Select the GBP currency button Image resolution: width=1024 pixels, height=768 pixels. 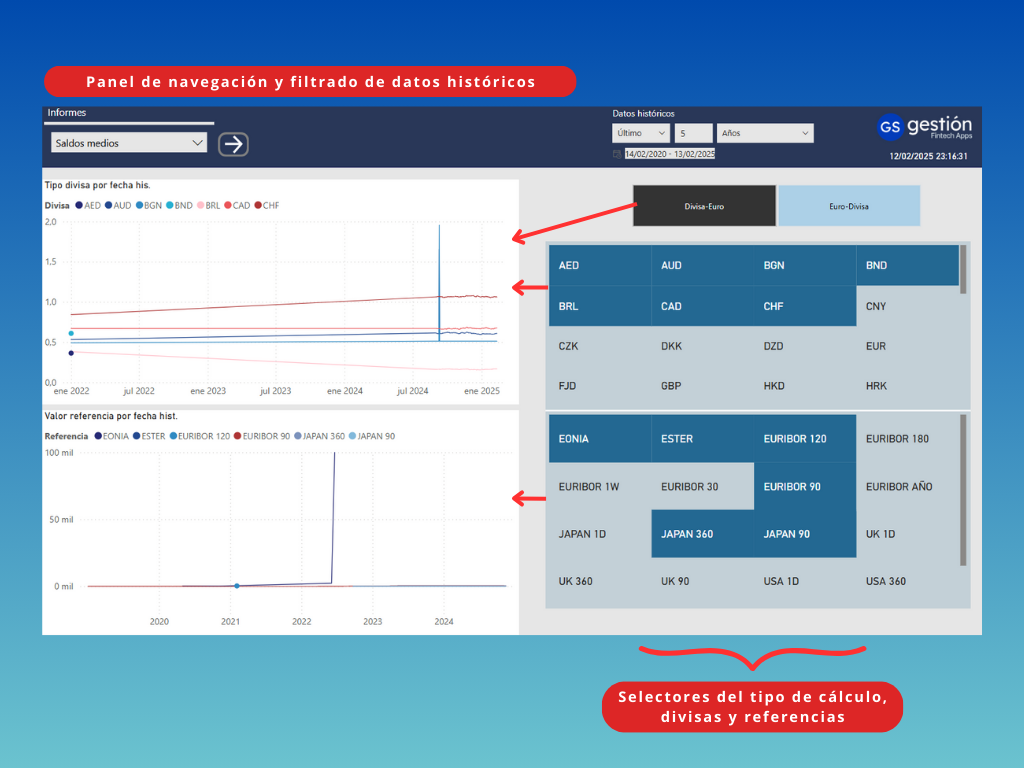(x=701, y=386)
